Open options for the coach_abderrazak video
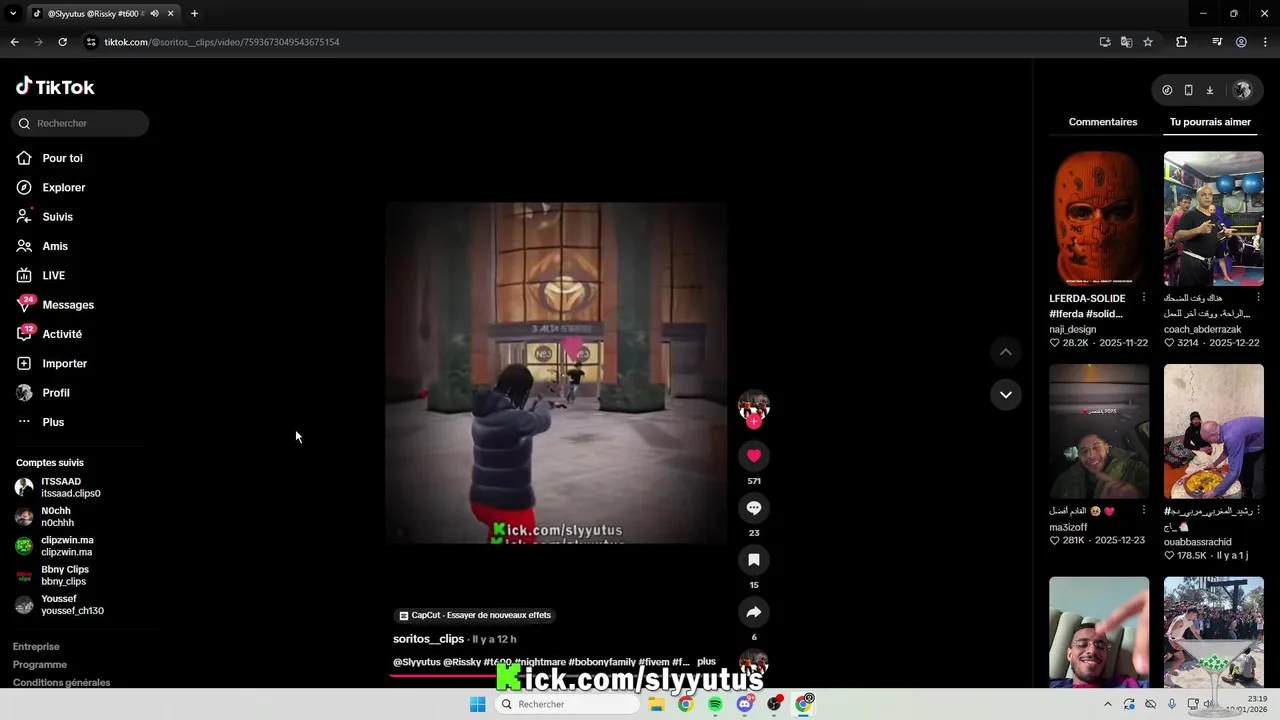The width and height of the screenshot is (1280, 720). (x=1258, y=298)
